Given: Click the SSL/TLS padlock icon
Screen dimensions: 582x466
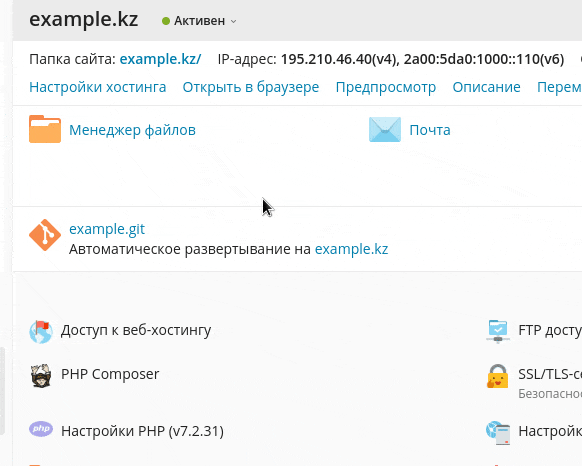Looking at the screenshot, I should (x=497, y=376).
